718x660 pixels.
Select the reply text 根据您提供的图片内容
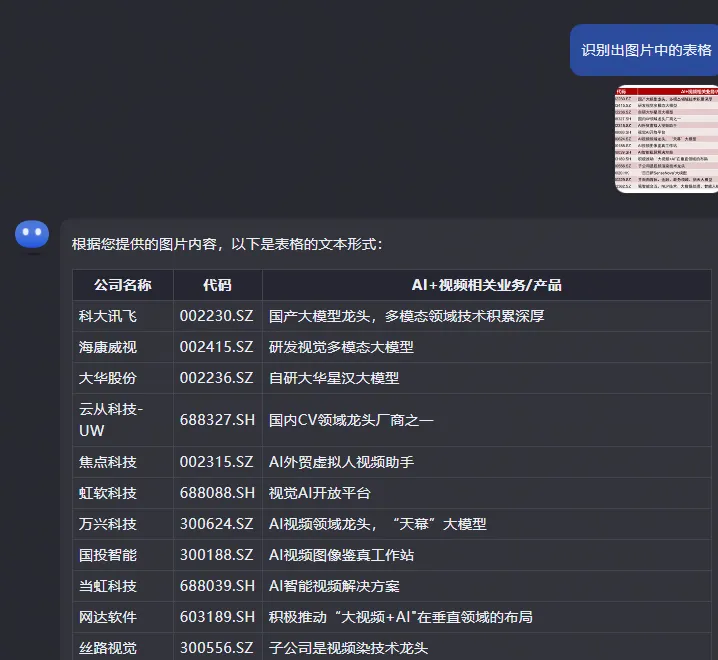[144, 244]
